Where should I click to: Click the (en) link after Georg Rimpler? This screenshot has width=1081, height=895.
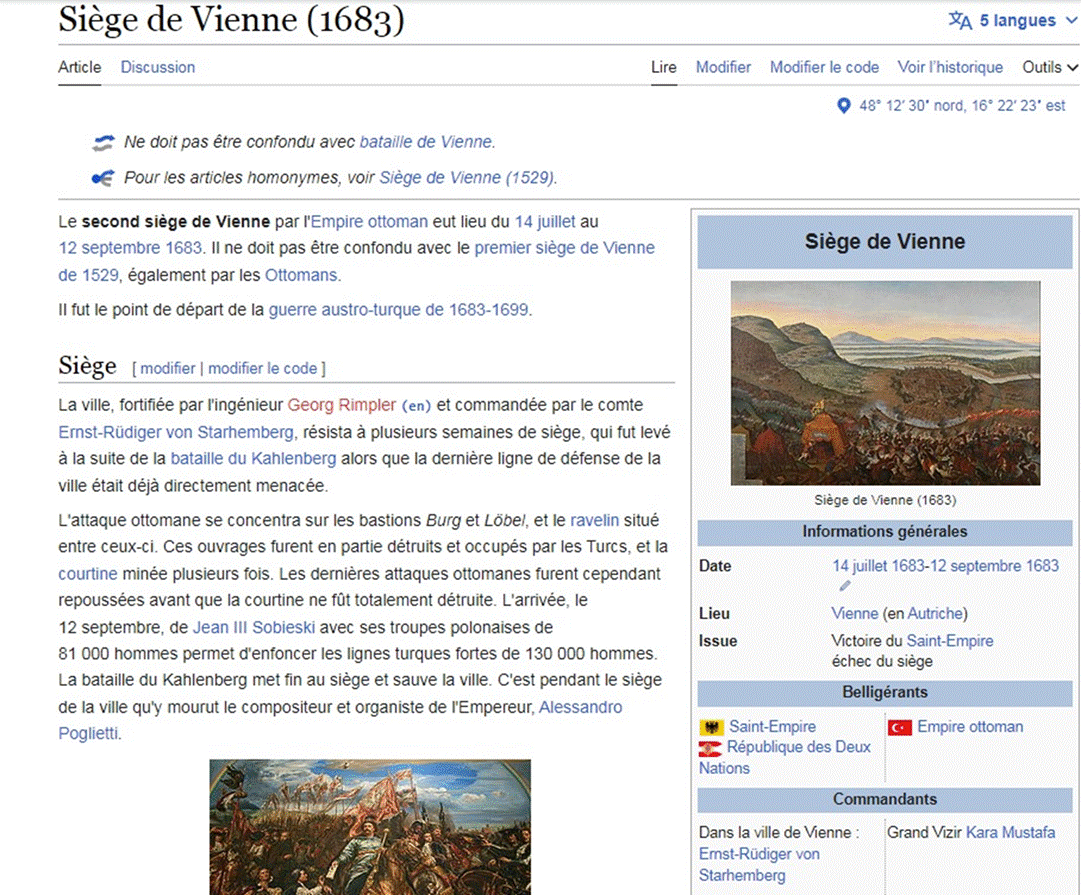coord(416,405)
